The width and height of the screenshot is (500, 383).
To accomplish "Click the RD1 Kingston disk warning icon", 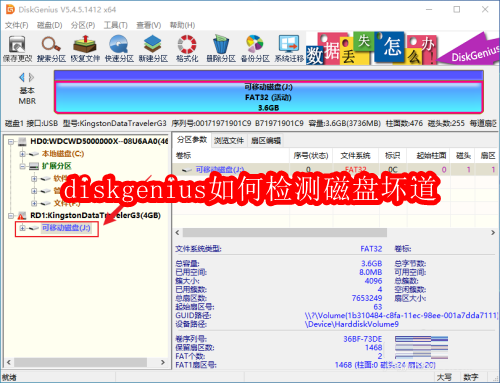I will [x=22, y=216].
